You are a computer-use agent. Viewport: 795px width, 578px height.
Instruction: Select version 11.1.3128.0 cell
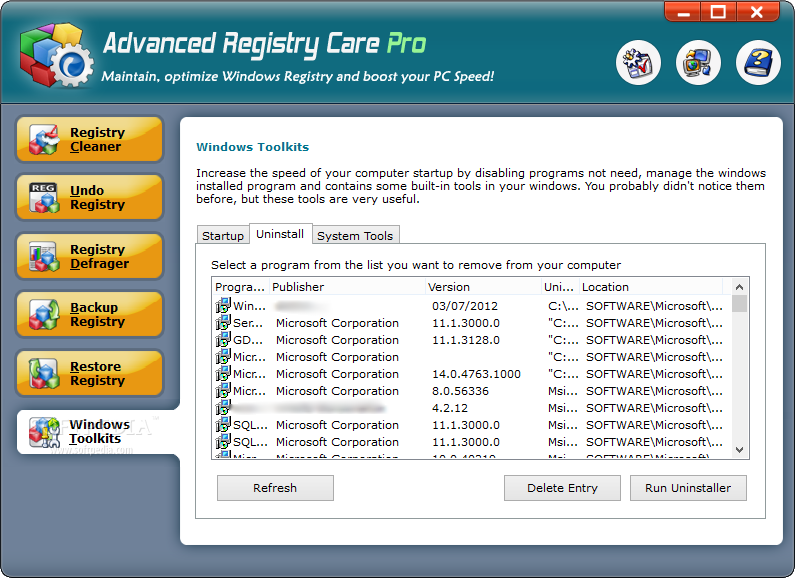tap(466, 340)
